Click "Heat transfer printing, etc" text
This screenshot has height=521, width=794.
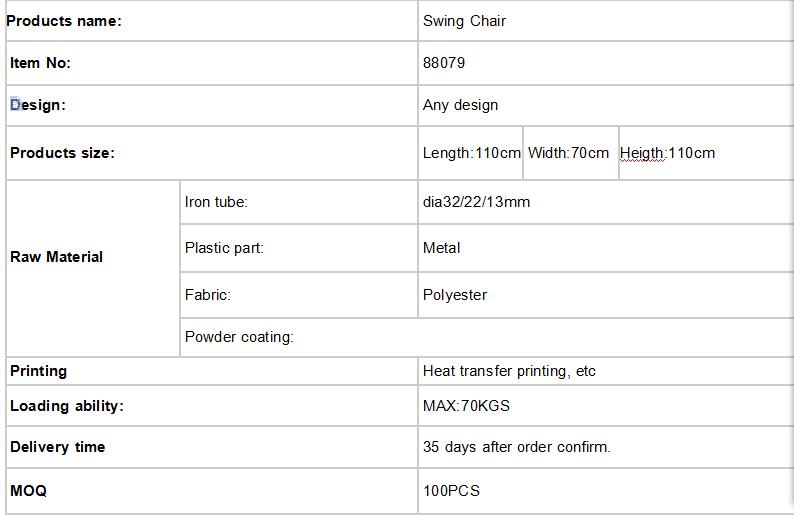[509, 371]
